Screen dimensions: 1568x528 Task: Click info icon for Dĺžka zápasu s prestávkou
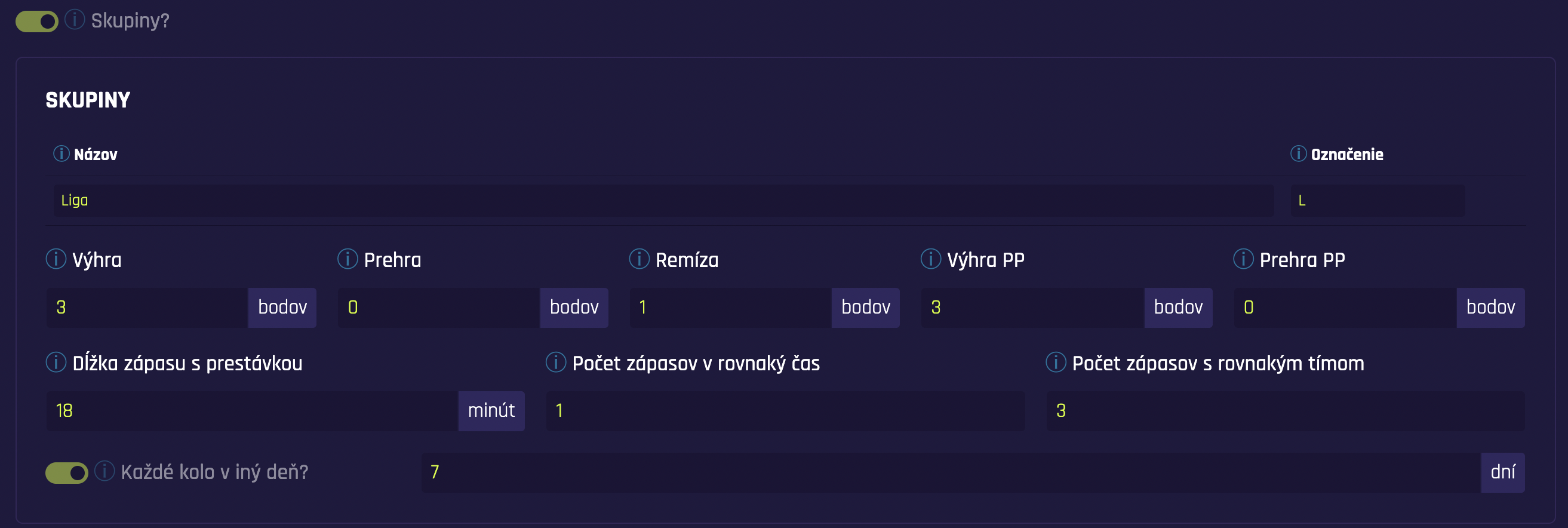coord(56,363)
